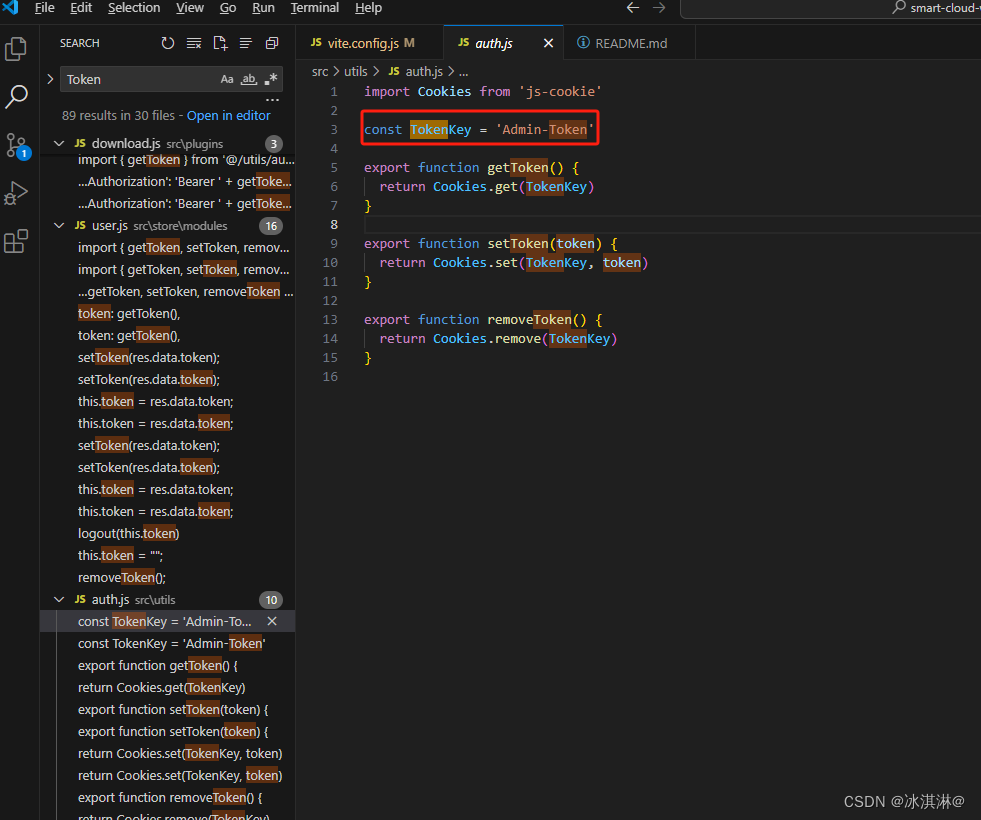The width and height of the screenshot is (981, 820).
Task: Open the Extensions view
Action: point(16,241)
